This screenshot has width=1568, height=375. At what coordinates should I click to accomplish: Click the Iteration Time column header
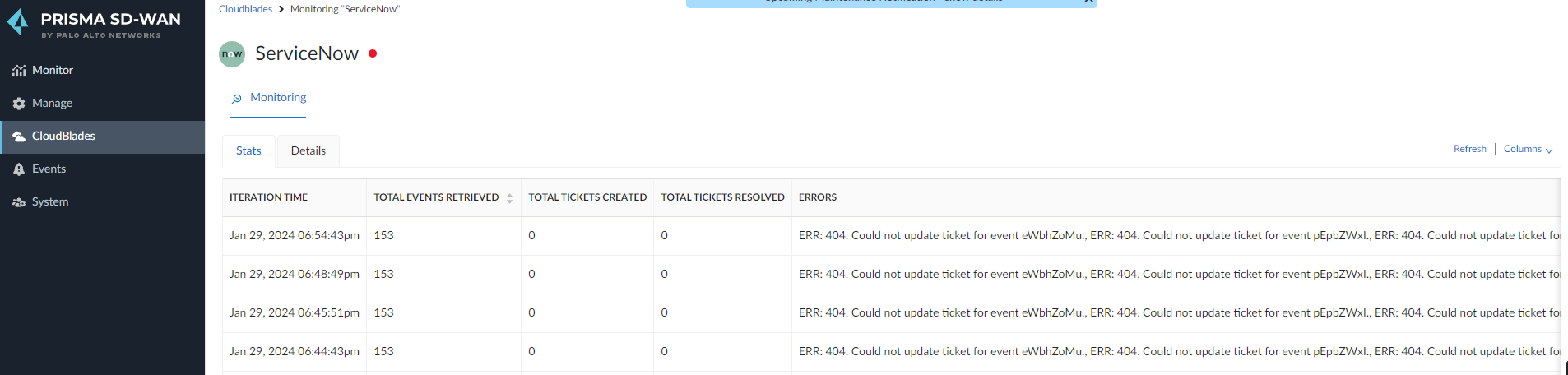(268, 198)
